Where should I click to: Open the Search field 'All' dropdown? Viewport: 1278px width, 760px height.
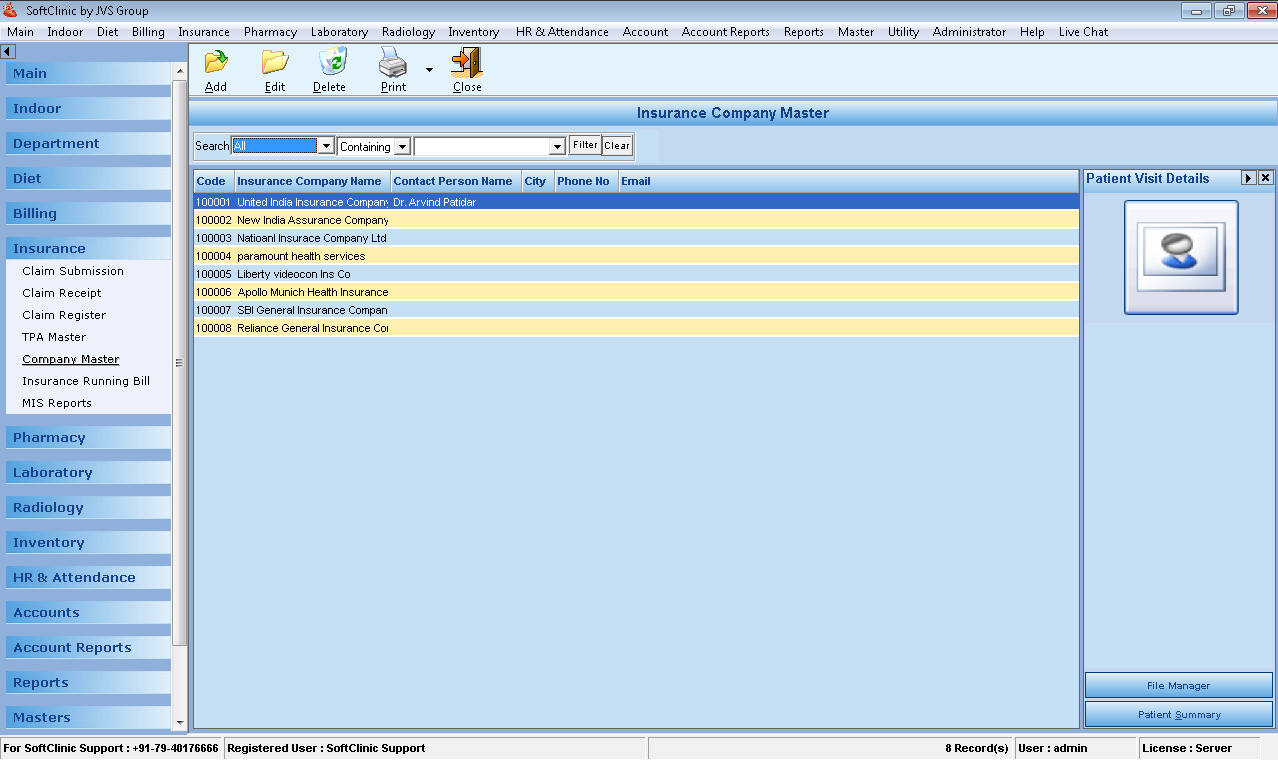(325, 147)
